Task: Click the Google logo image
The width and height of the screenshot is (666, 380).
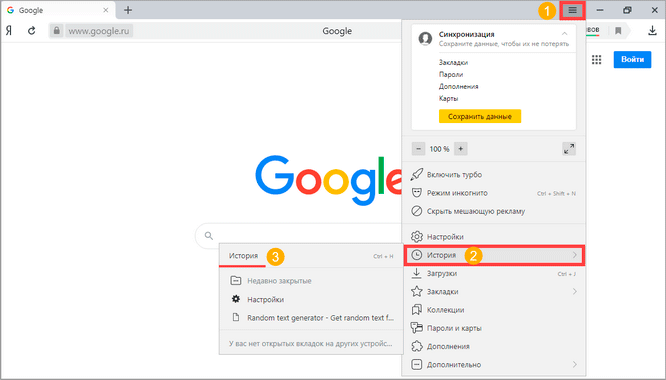Action: (x=328, y=180)
